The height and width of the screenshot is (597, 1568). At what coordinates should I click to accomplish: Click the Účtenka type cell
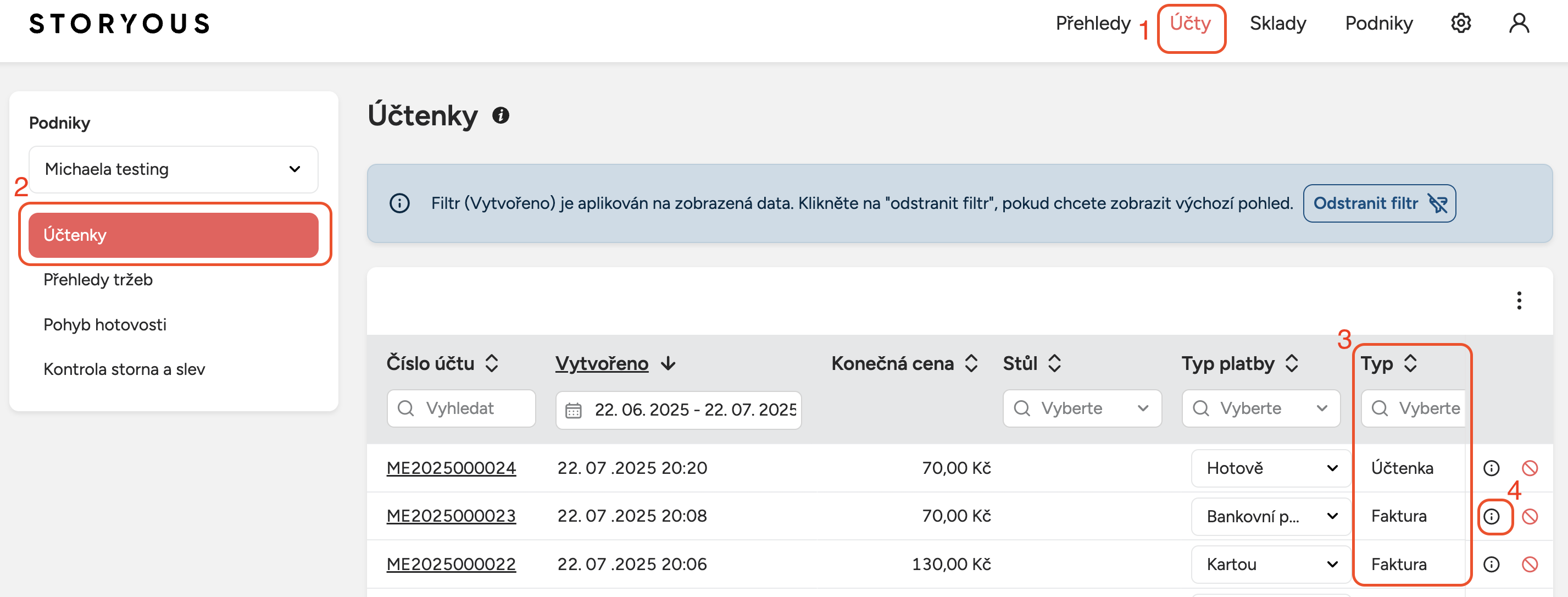point(1402,468)
